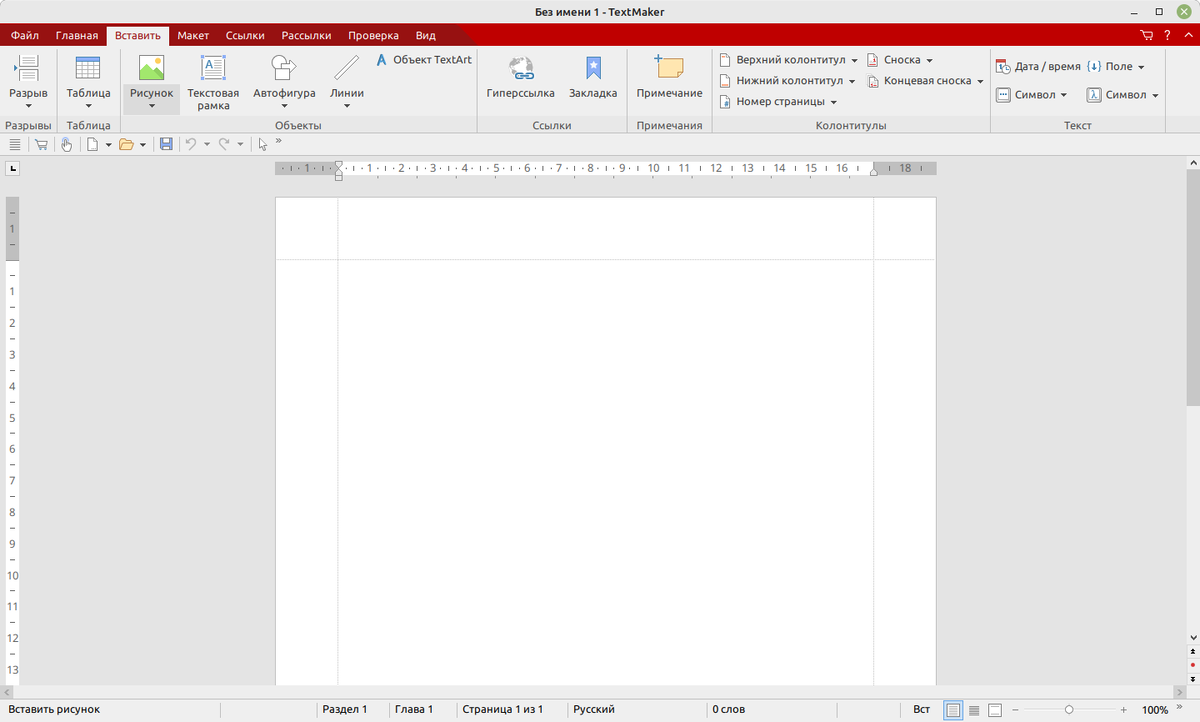Image resolution: width=1200 pixels, height=722 pixels.
Task: Switch to outline master-page view mode
Action: coord(995,710)
